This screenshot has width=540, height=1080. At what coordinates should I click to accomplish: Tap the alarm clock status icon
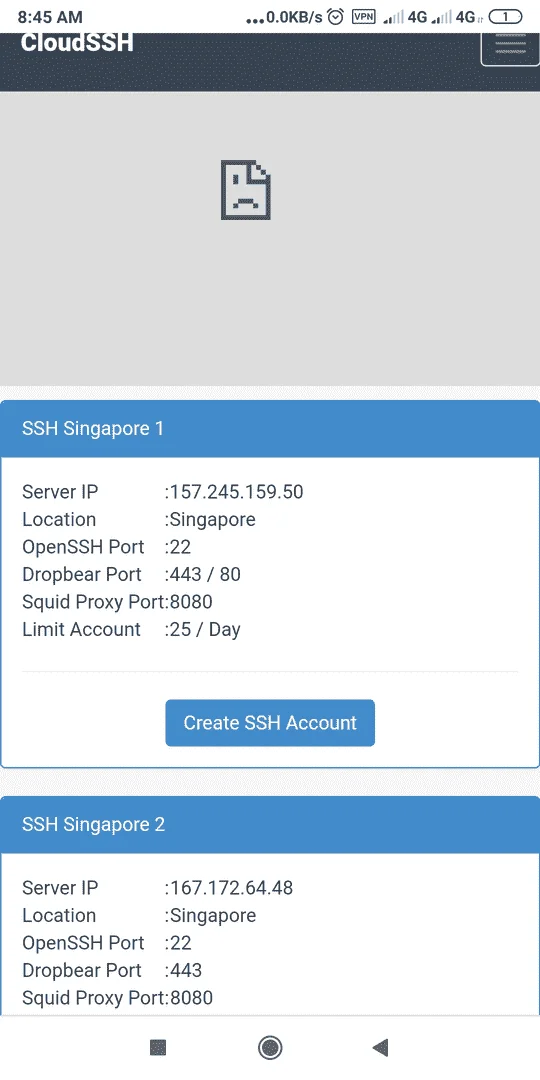point(336,17)
